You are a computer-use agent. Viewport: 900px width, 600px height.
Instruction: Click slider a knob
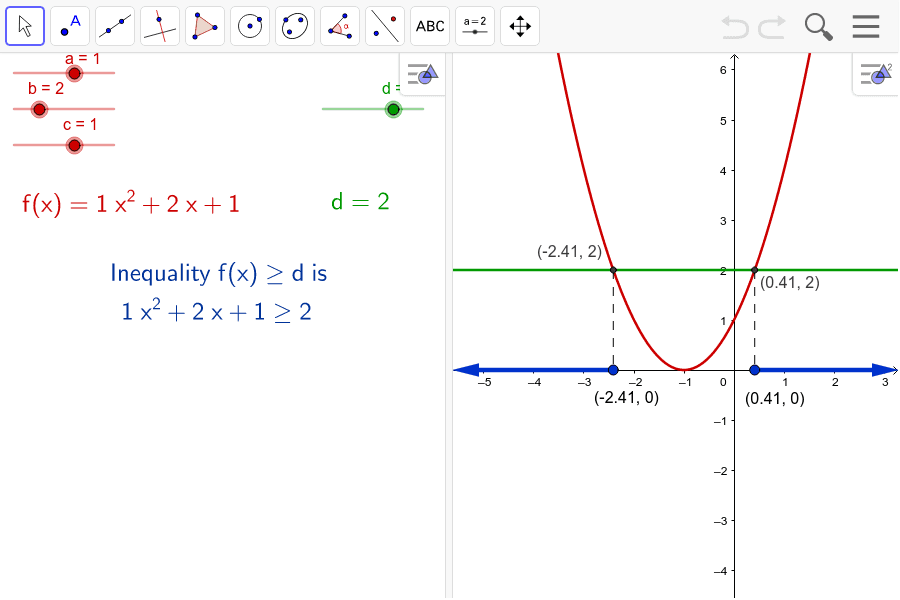[74, 73]
